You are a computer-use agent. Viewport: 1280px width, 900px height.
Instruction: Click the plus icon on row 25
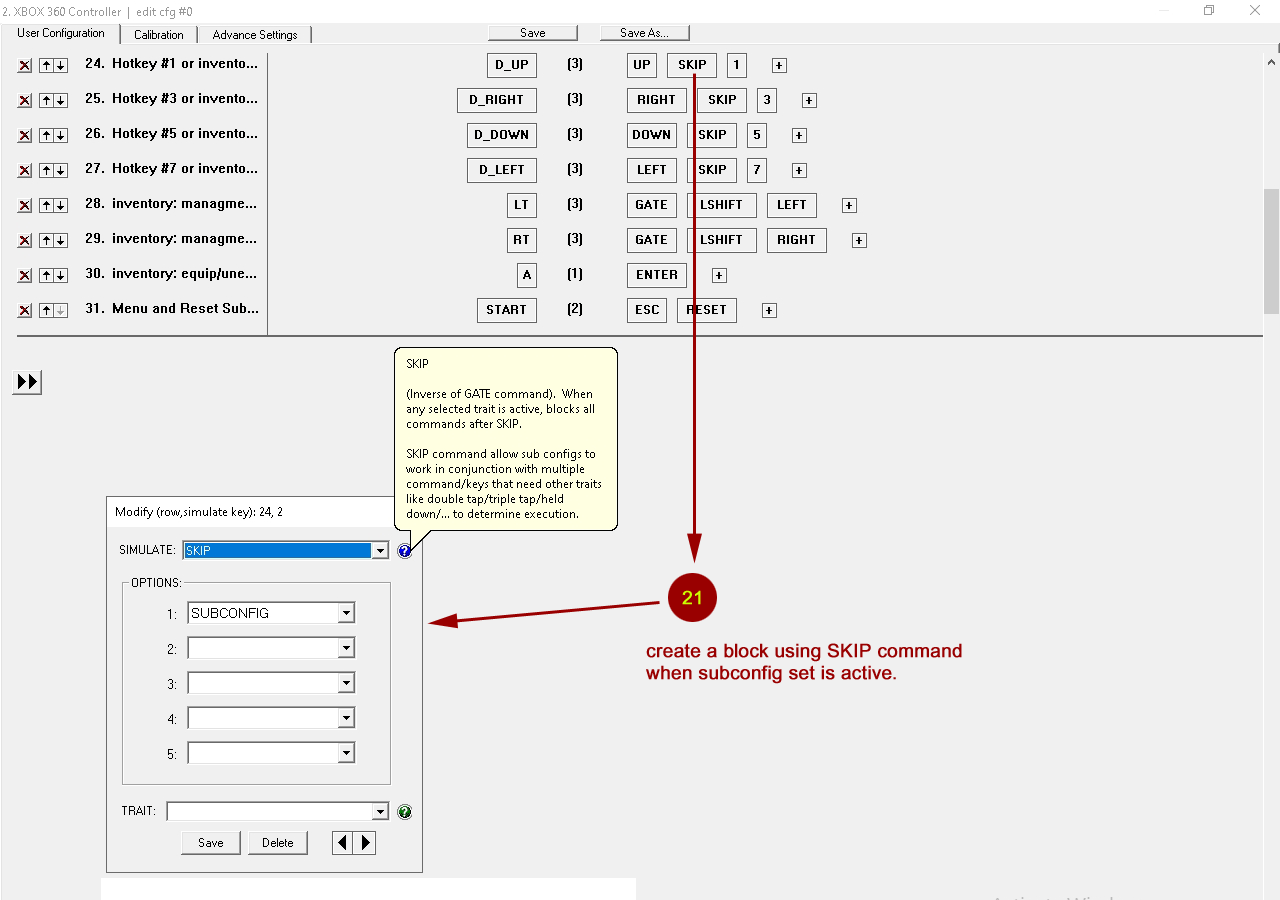[809, 100]
